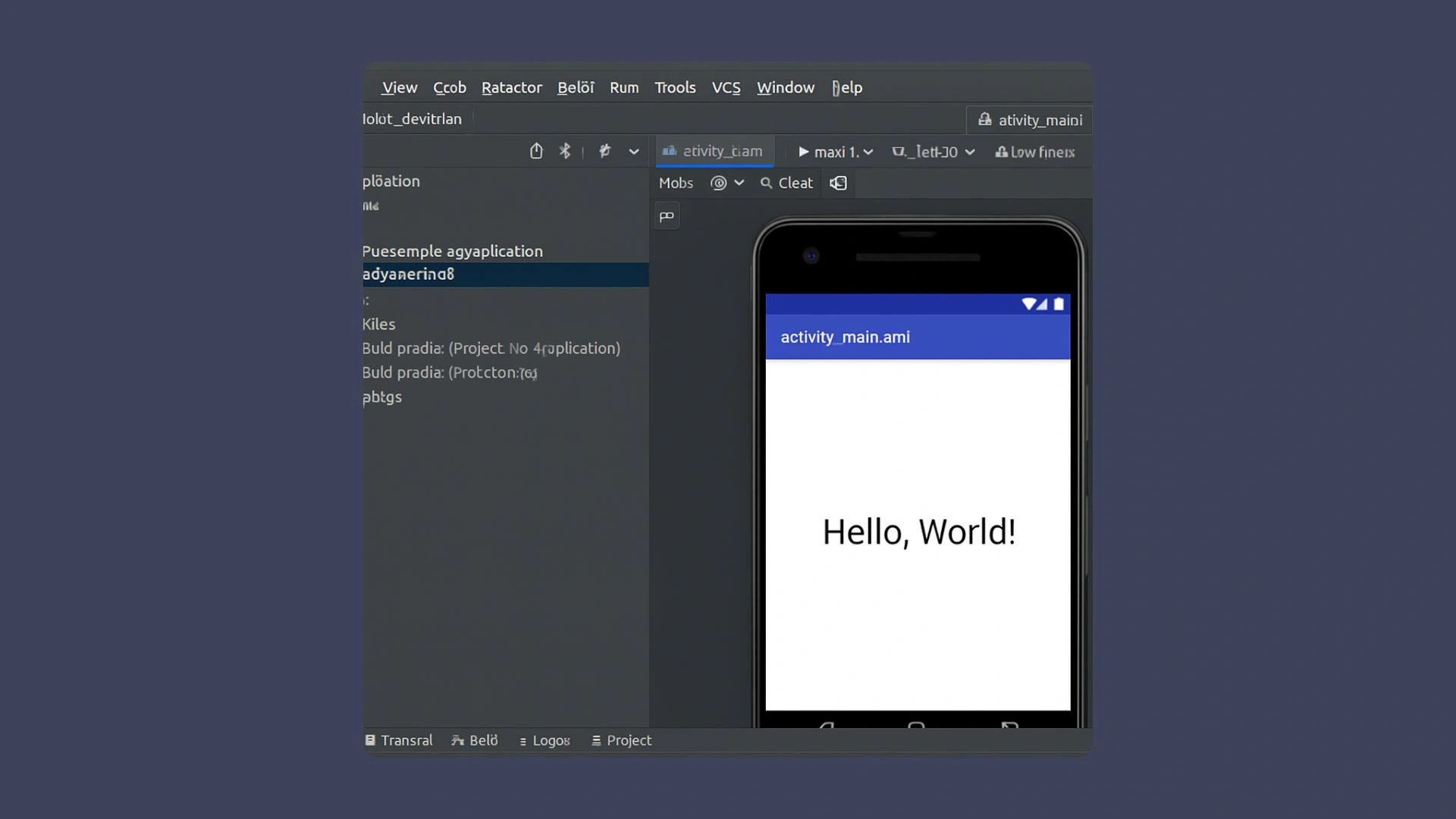This screenshot has height=819, width=1456.
Task: Click the Transral icon in the bottom bar
Action: (371, 740)
